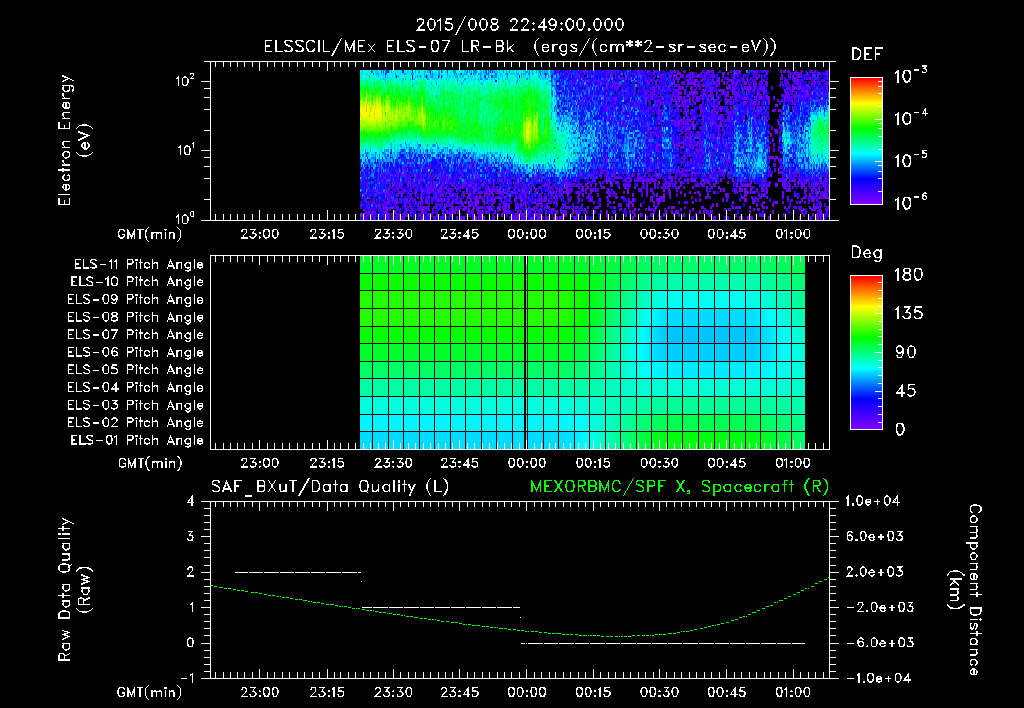Click the 00:00 tick under the spectrogram
Viewport: 1024px width, 708px height.
click(527, 234)
